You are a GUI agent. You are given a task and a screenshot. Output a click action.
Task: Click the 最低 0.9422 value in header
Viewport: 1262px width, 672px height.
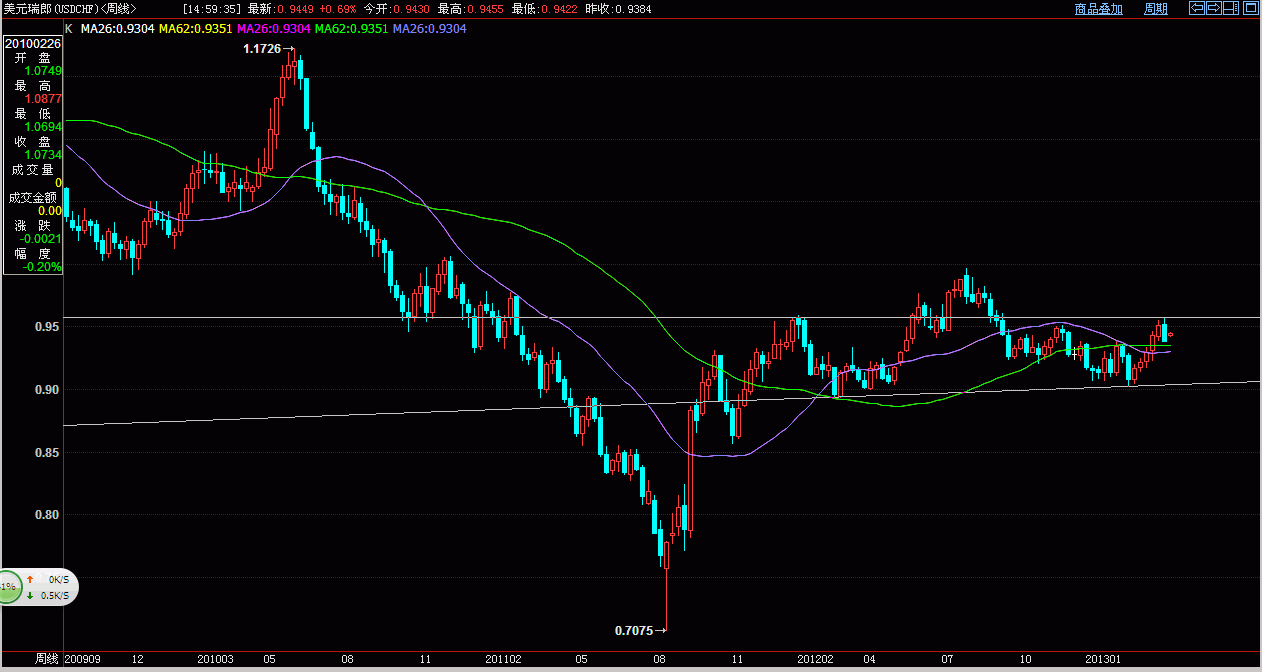point(544,8)
